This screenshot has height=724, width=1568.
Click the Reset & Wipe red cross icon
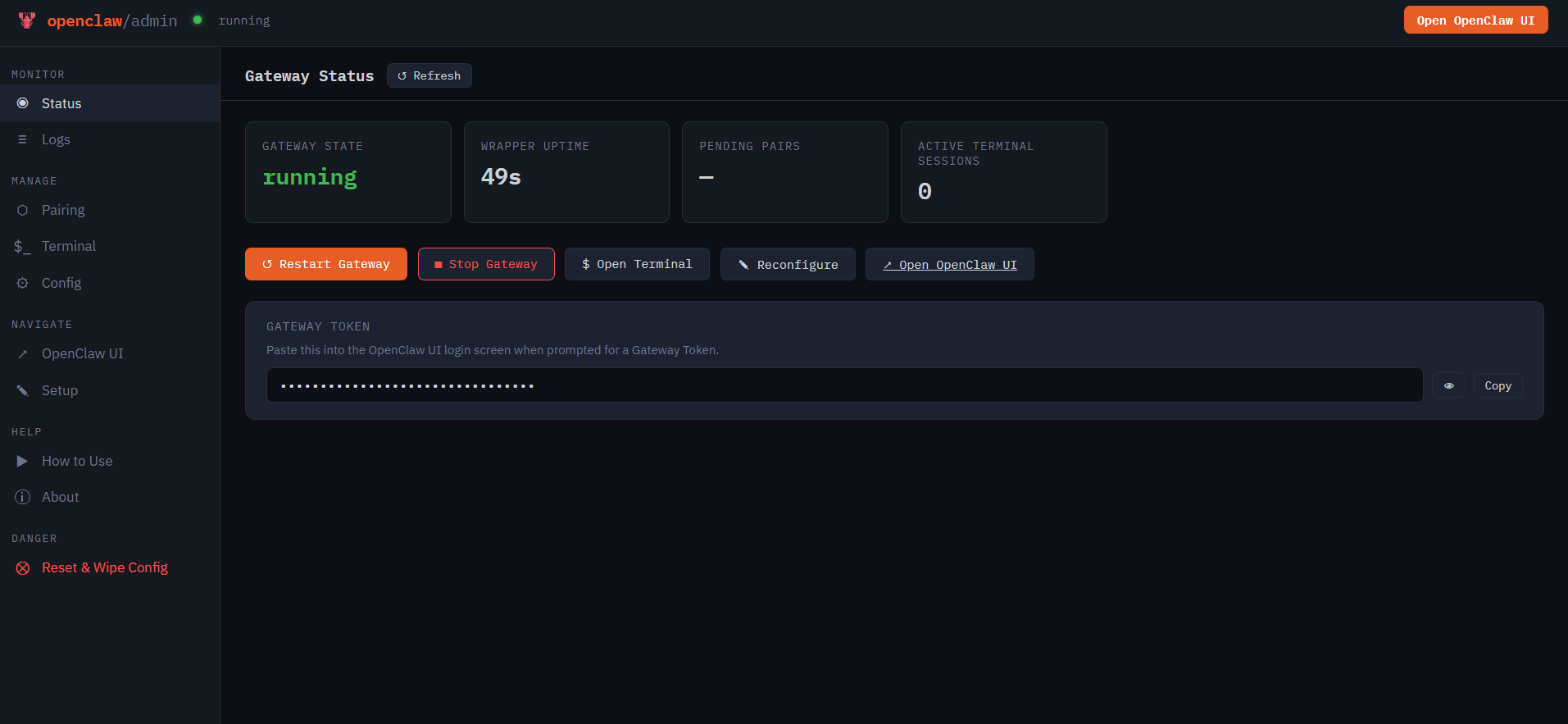(23, 568)
